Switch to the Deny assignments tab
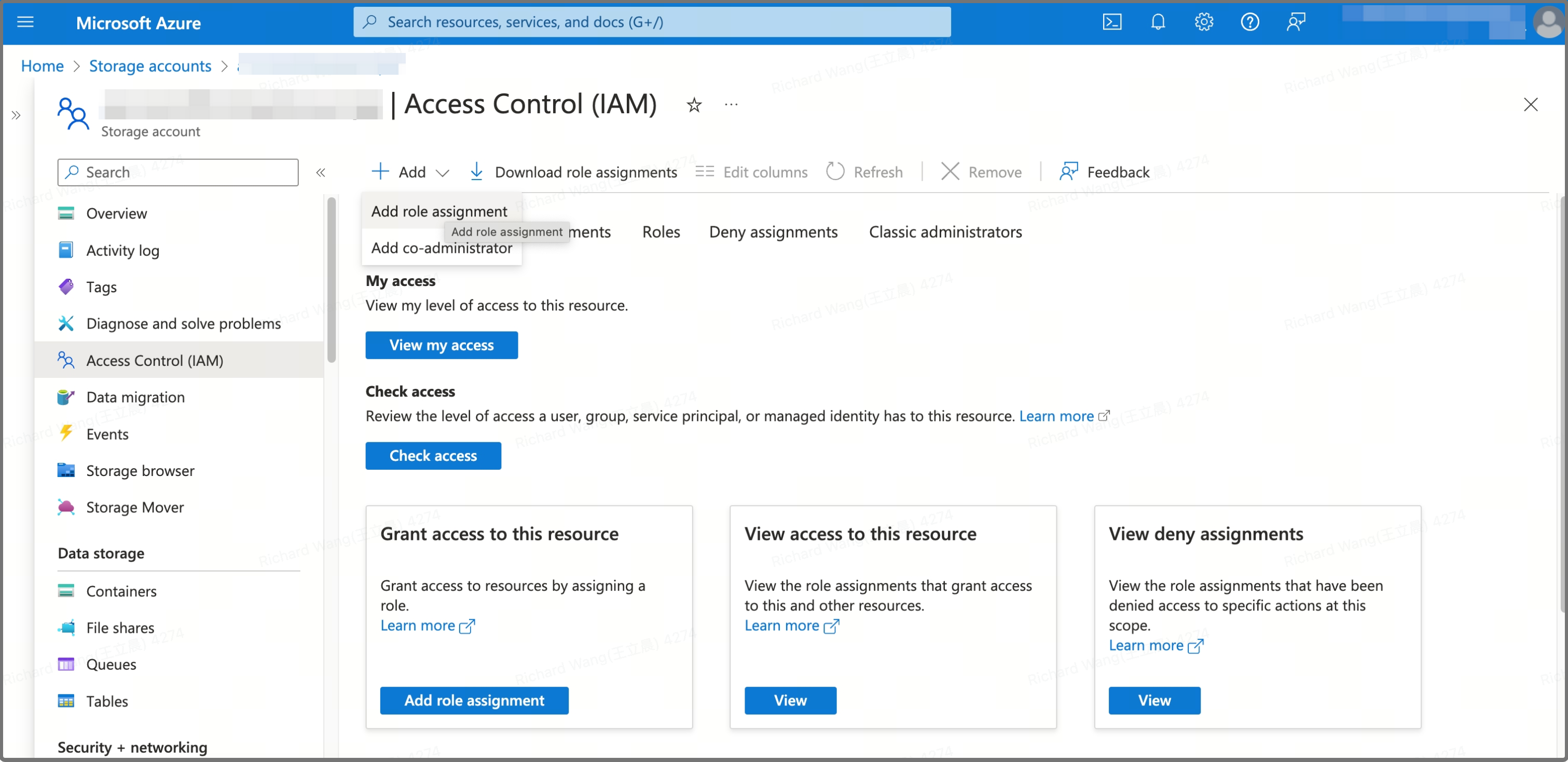1568x762 pixels. tap(773, 232)
